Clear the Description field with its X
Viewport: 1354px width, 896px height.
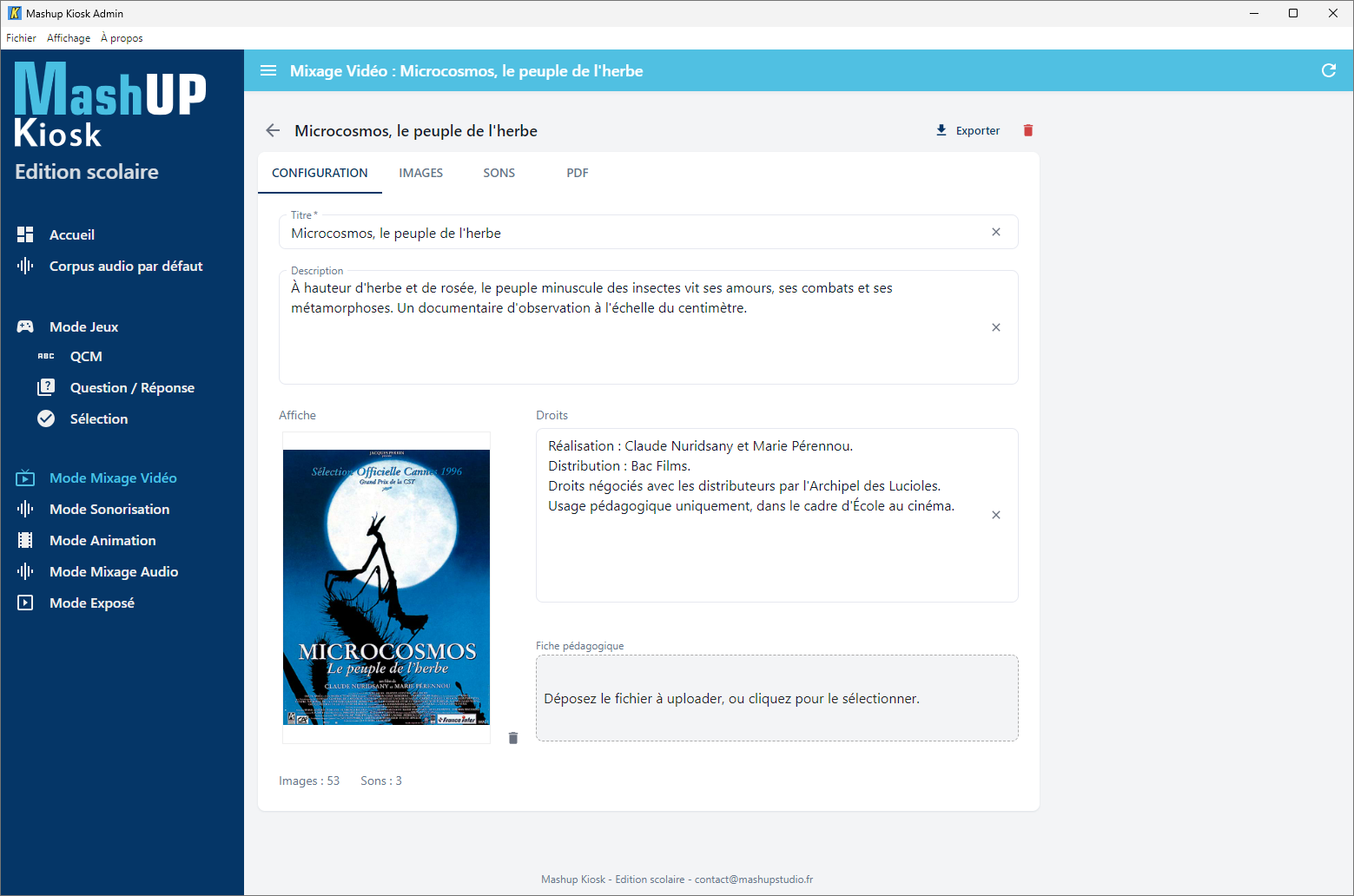tap(996, 327)
